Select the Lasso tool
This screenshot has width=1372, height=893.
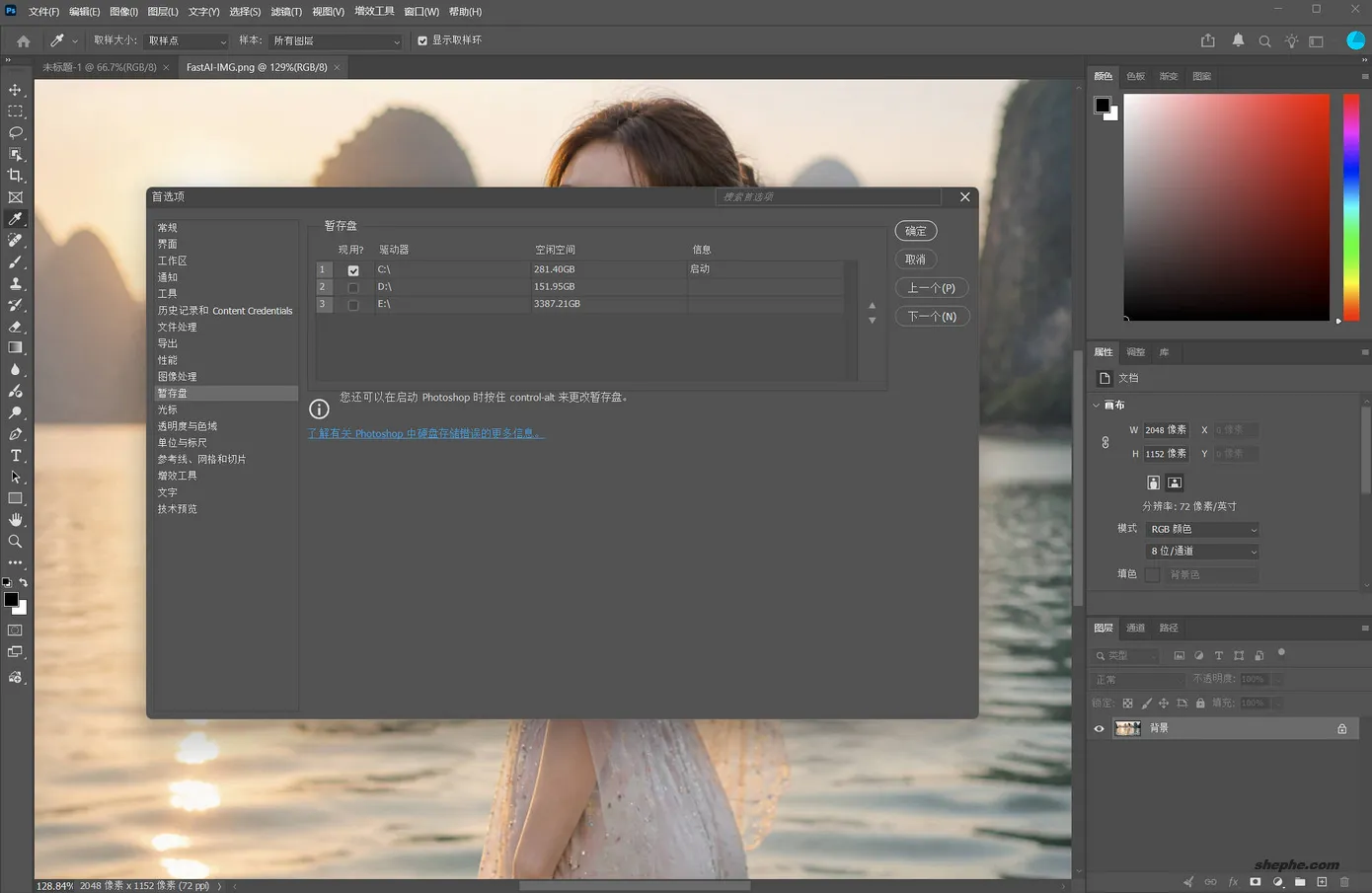click(x=15, y=133)
